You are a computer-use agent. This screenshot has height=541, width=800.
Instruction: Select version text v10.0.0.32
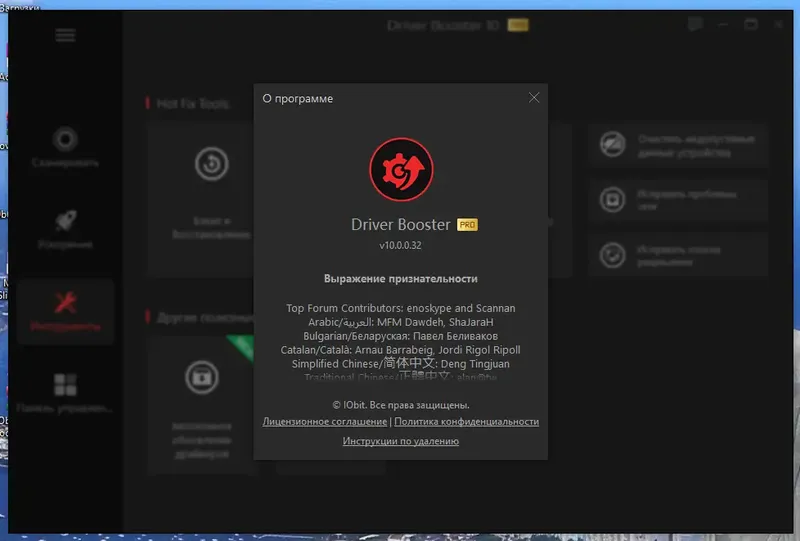pos(401,245)
